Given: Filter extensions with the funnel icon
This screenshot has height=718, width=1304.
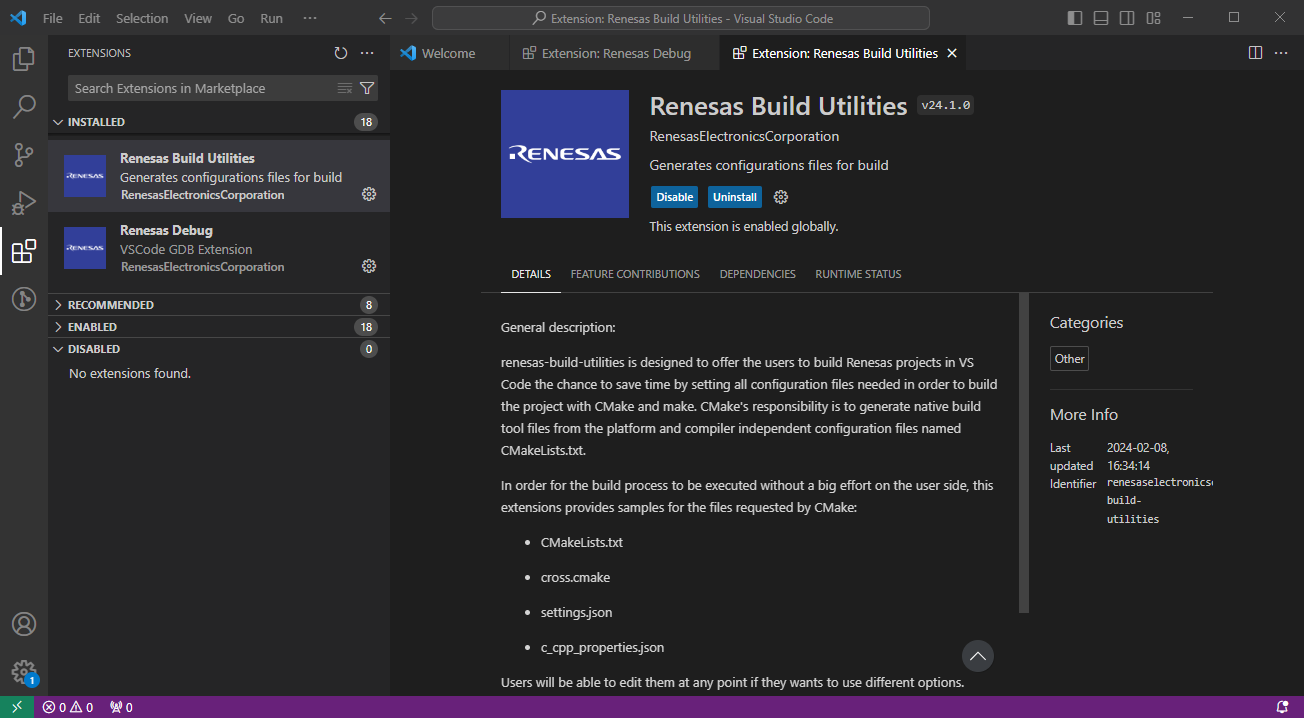Looking at the screenshot, I should (x=367, y=88).
